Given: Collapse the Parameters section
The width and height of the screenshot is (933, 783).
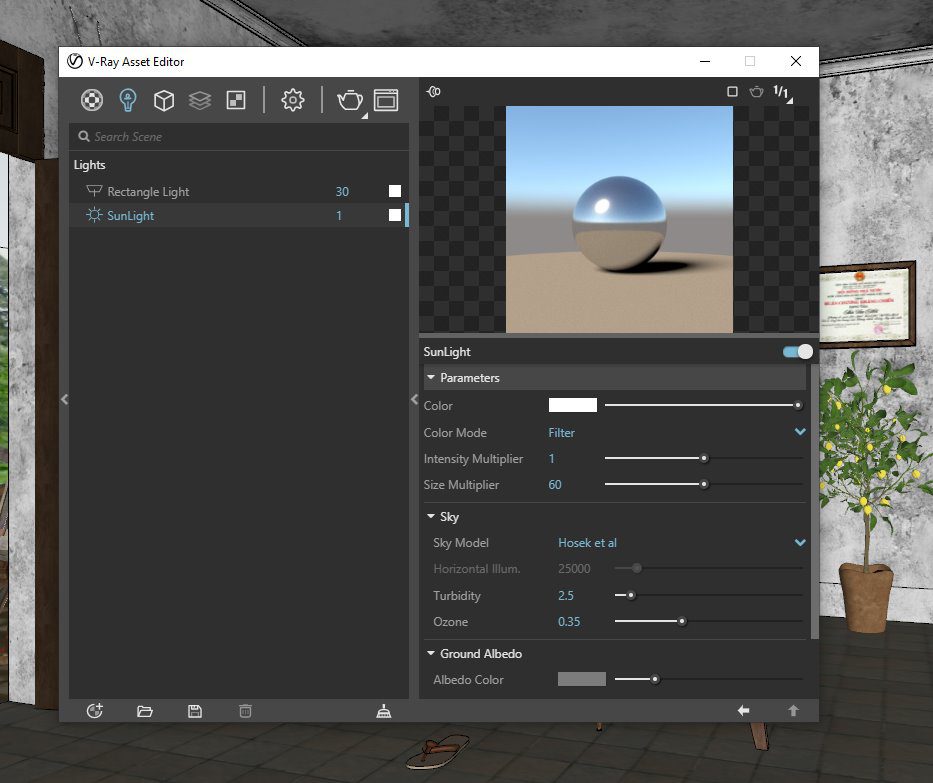Looking at the screenshot, I should click(x=431, y=377).
